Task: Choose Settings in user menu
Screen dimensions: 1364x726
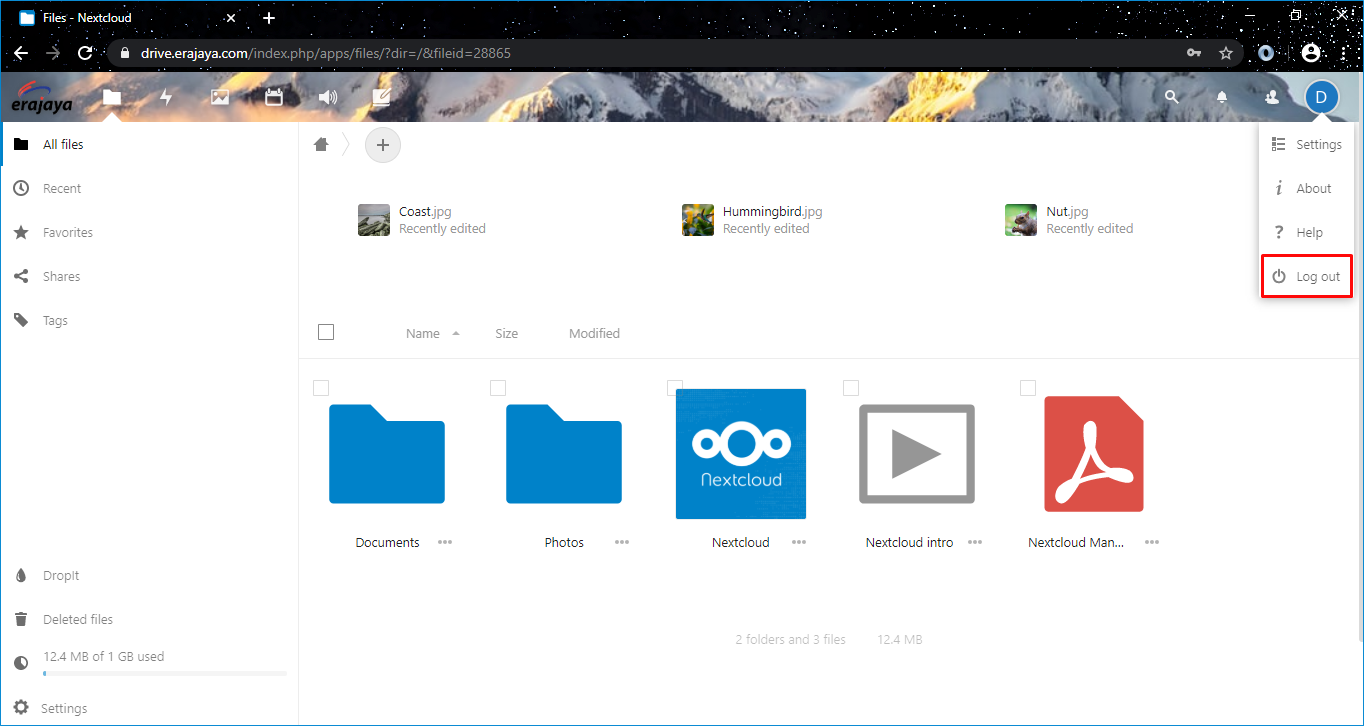Action: [x=1308, y=144]
